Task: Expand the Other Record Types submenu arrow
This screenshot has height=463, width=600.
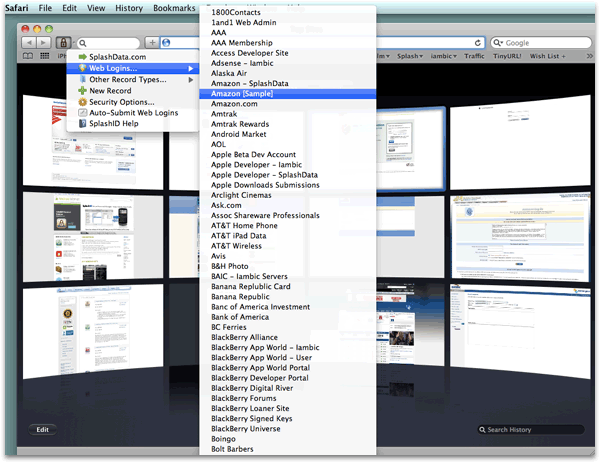Action: pos(191,80)
